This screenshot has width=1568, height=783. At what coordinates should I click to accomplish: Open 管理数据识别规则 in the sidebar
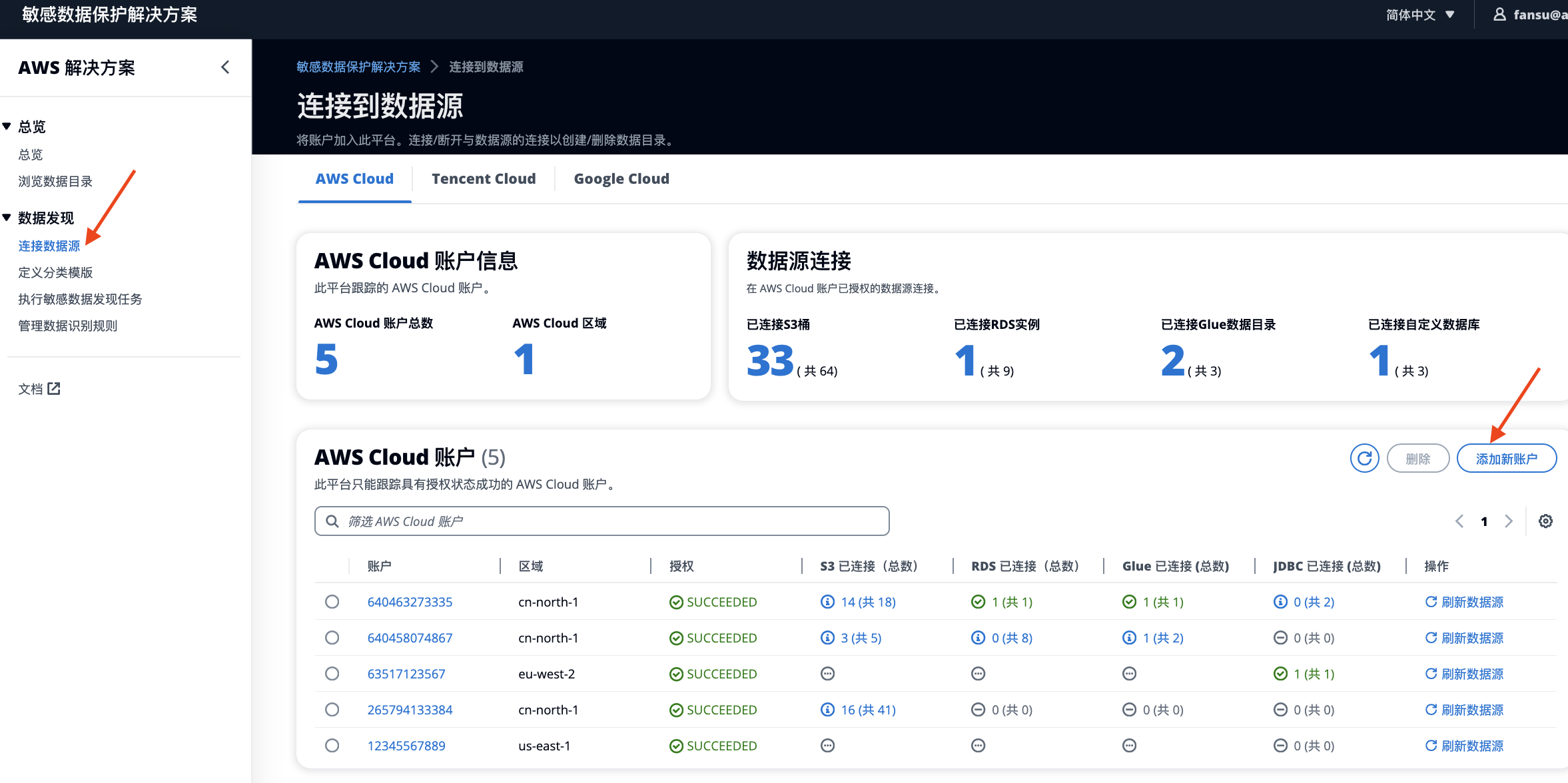(x=68, y=326)
